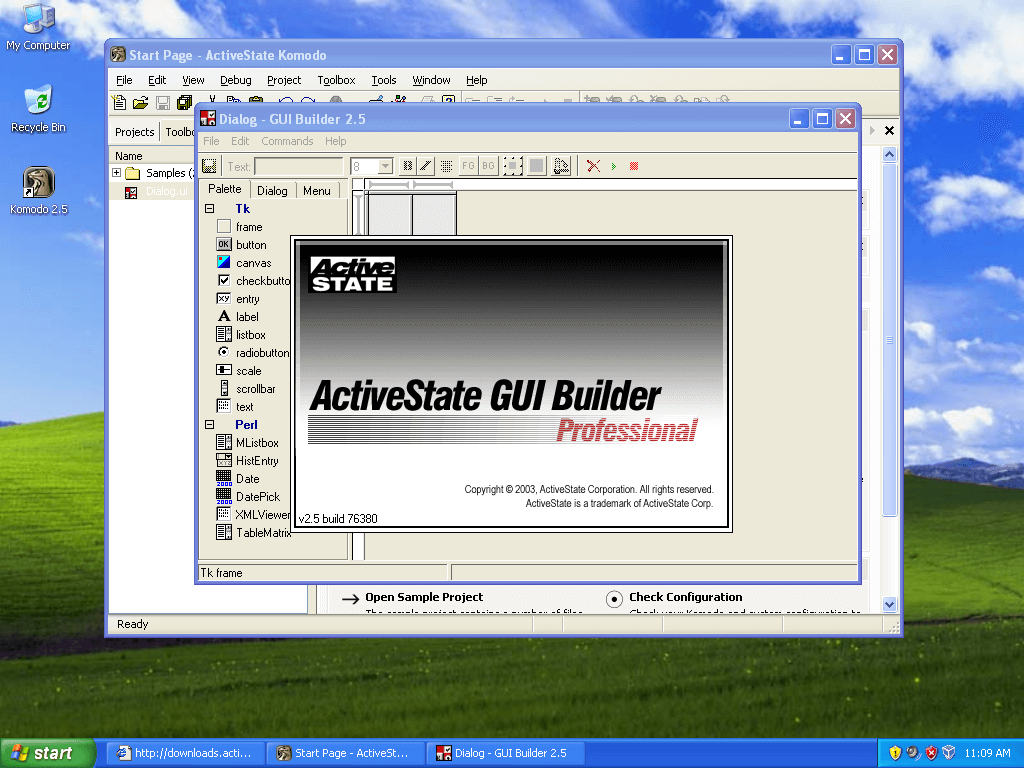The width and height of the screenshot is (1024, 768).
Task: Choose the listbox widget in Tk palette
Action: coord(241,334)
